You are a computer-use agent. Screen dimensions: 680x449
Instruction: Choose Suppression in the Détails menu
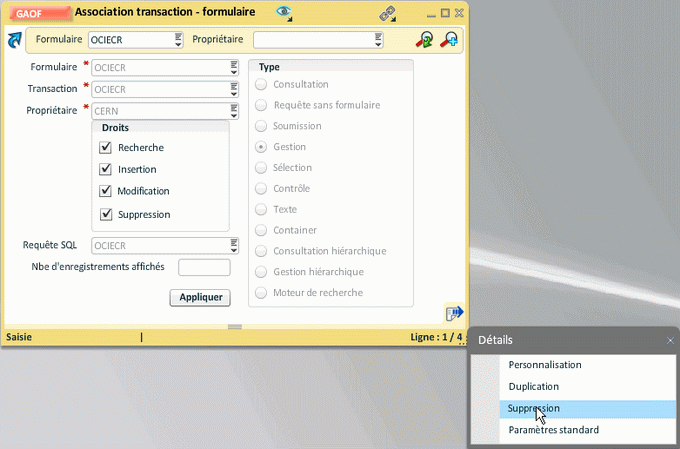click(x=533, y=409)
